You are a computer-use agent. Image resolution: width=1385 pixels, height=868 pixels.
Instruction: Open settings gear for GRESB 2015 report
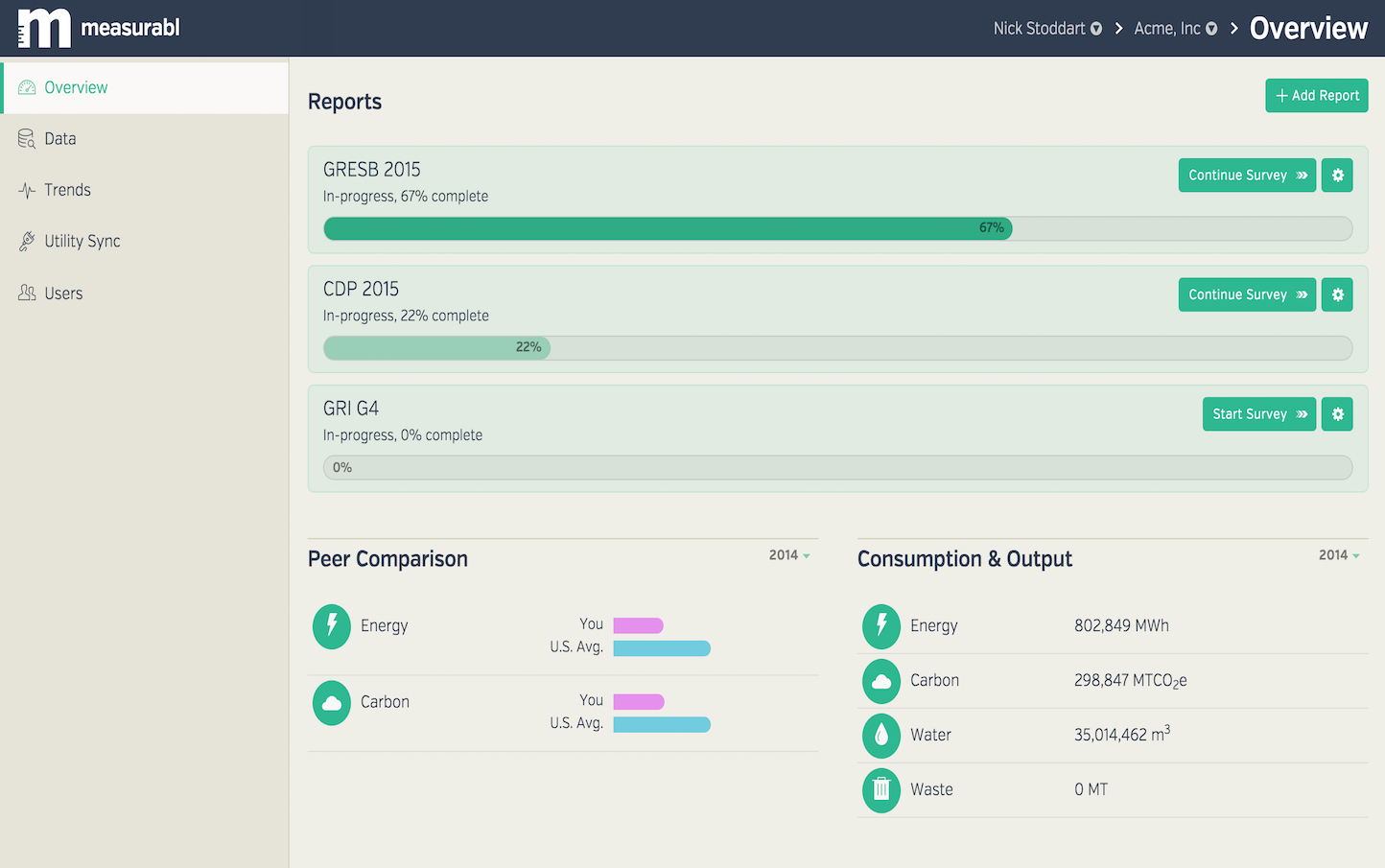[1337, 176]
